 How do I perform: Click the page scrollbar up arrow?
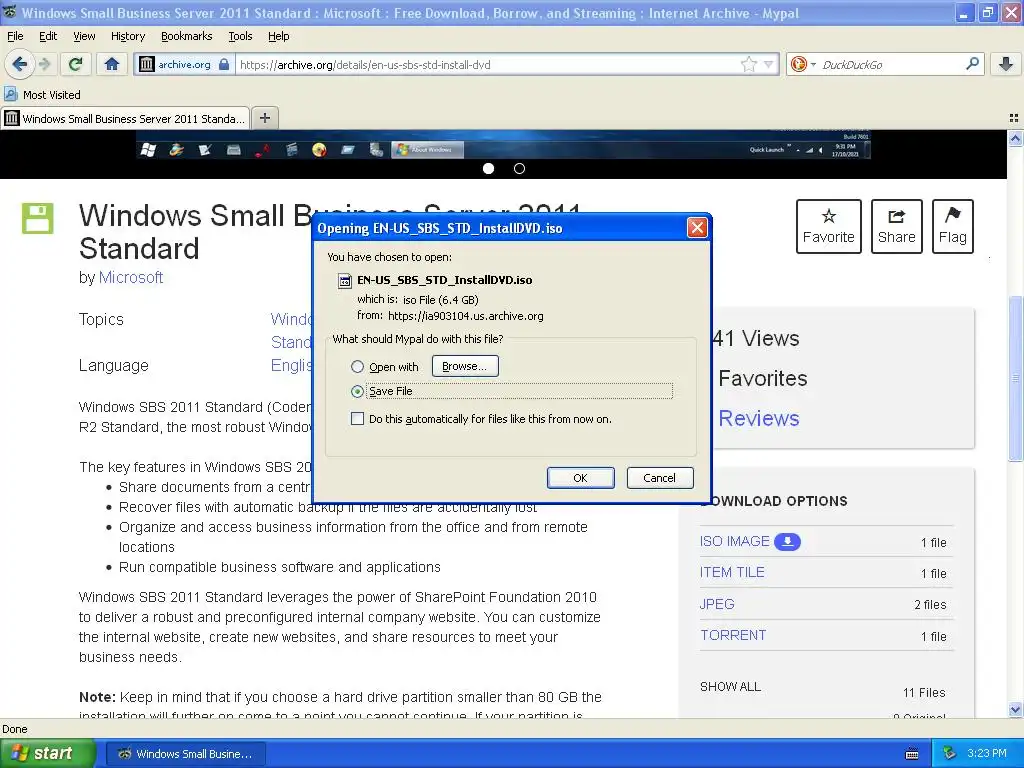coord(1015,138)
